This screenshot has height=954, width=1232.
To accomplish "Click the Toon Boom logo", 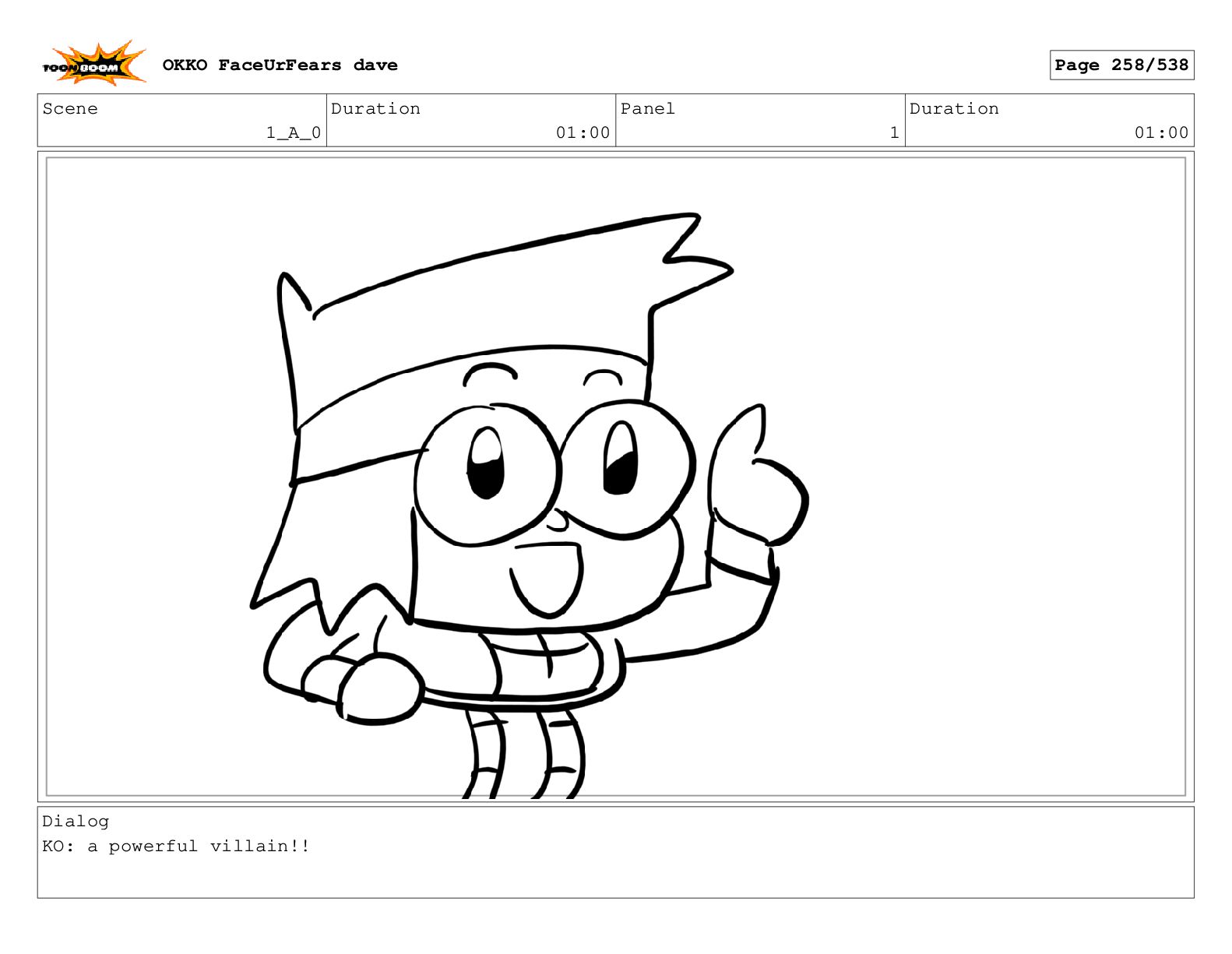I will [x=93, y=63].
